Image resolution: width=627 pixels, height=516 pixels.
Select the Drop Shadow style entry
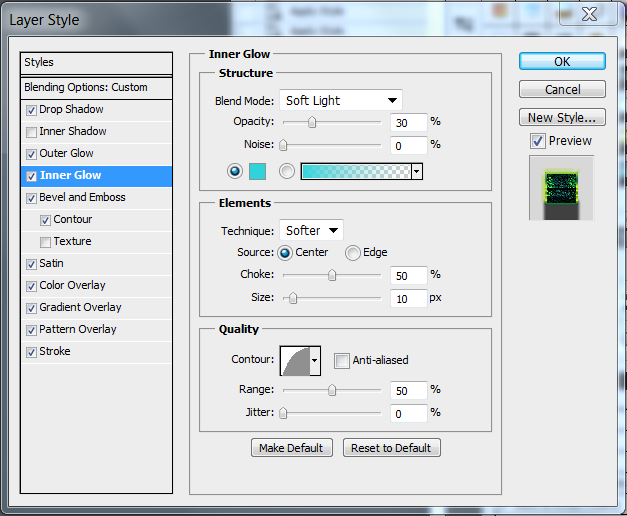(96, 110)
